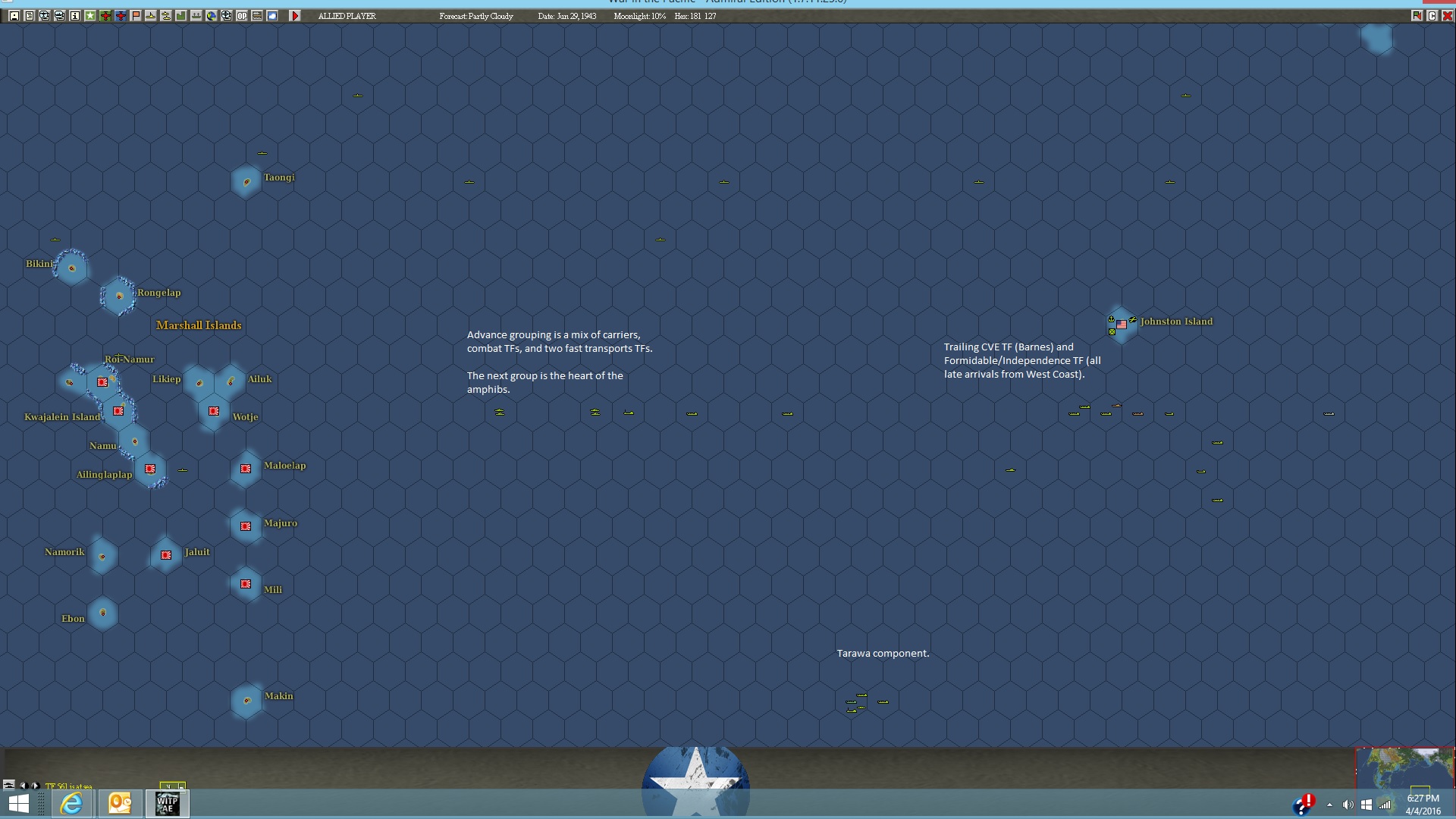1456x819 pixels.
Task: Click the Namorik island hex
Action: (x=102, y=557)
